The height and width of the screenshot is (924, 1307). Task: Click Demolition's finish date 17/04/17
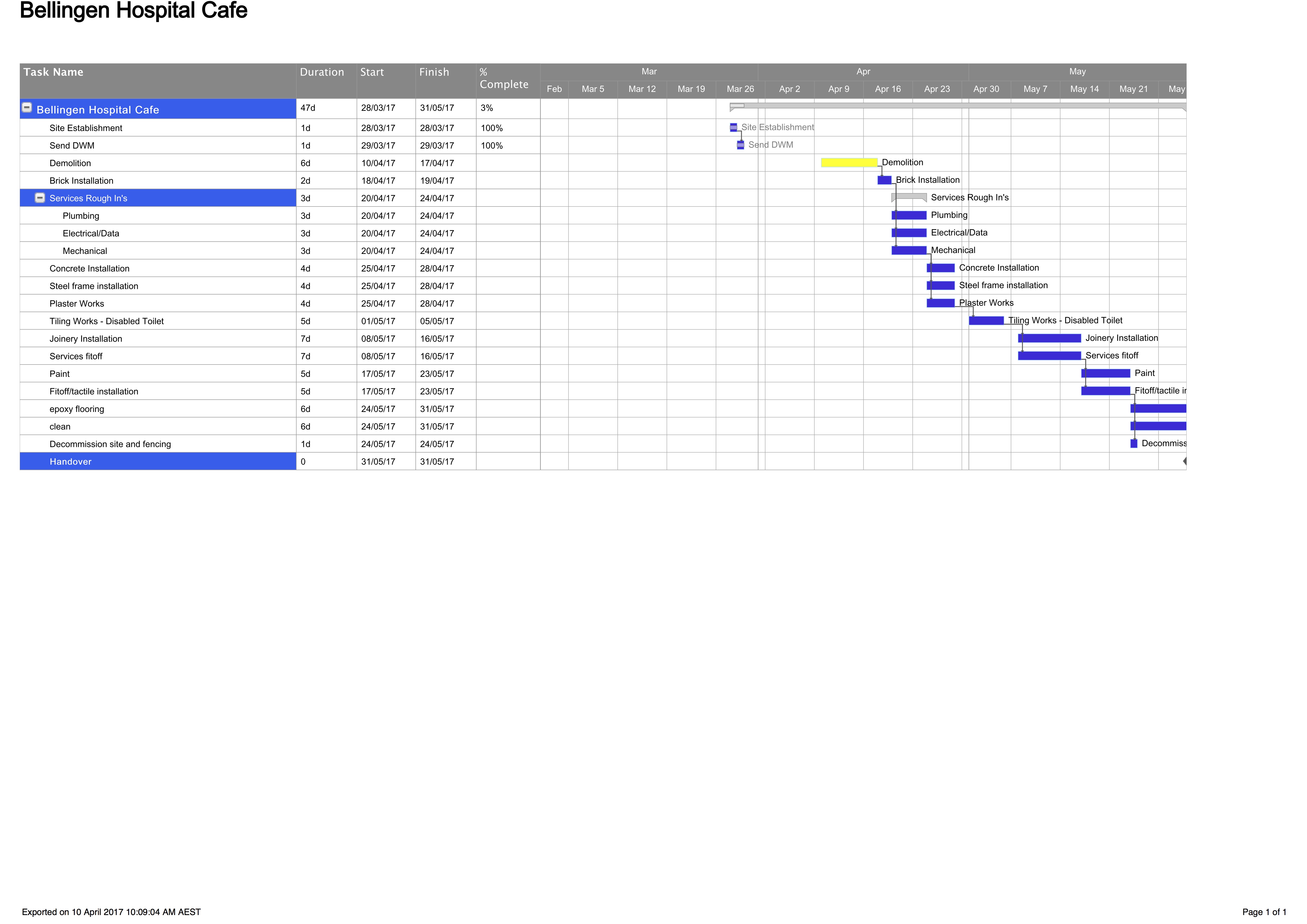(446, 163)
